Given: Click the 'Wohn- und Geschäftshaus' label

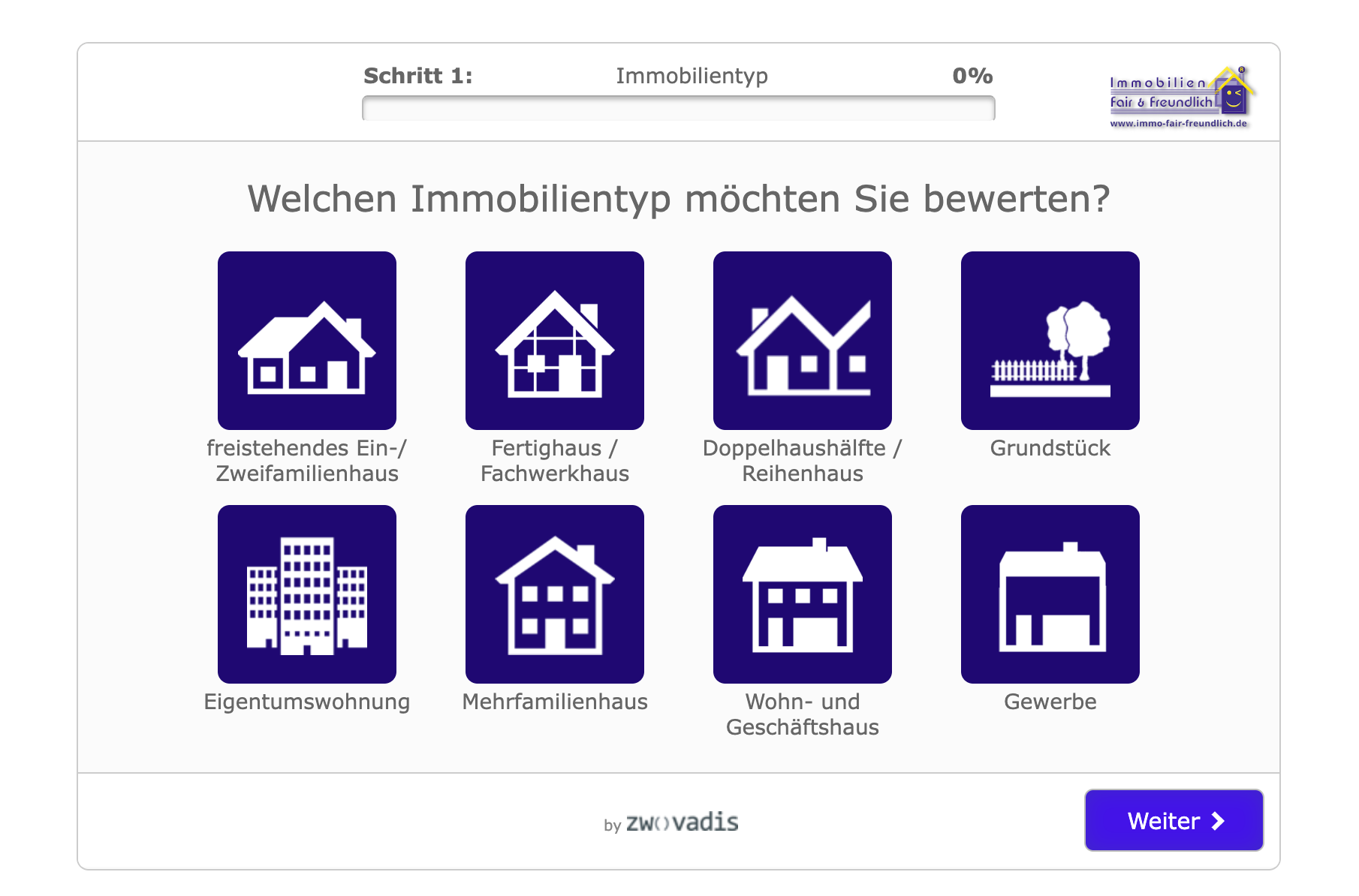Looking at the screenshot, I should (803, 714).
